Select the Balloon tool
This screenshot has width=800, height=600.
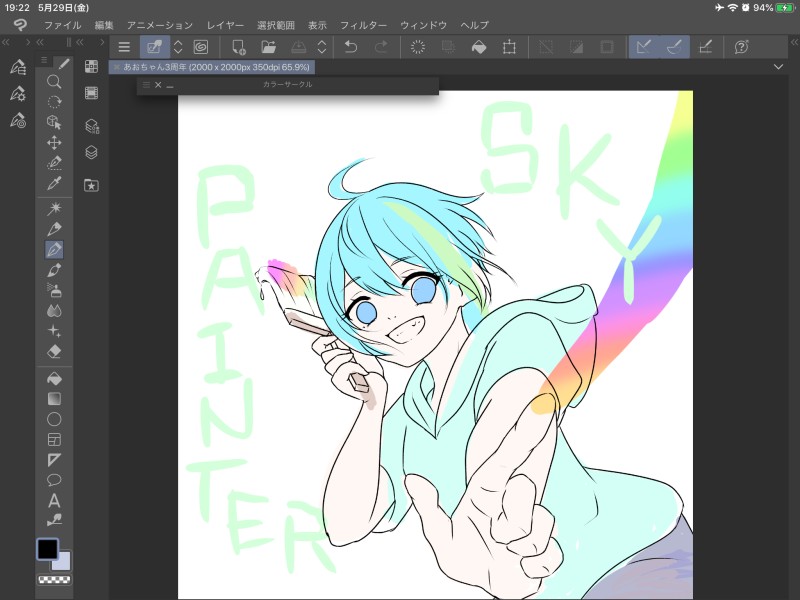pyautogui.click(x=54, y=480)
